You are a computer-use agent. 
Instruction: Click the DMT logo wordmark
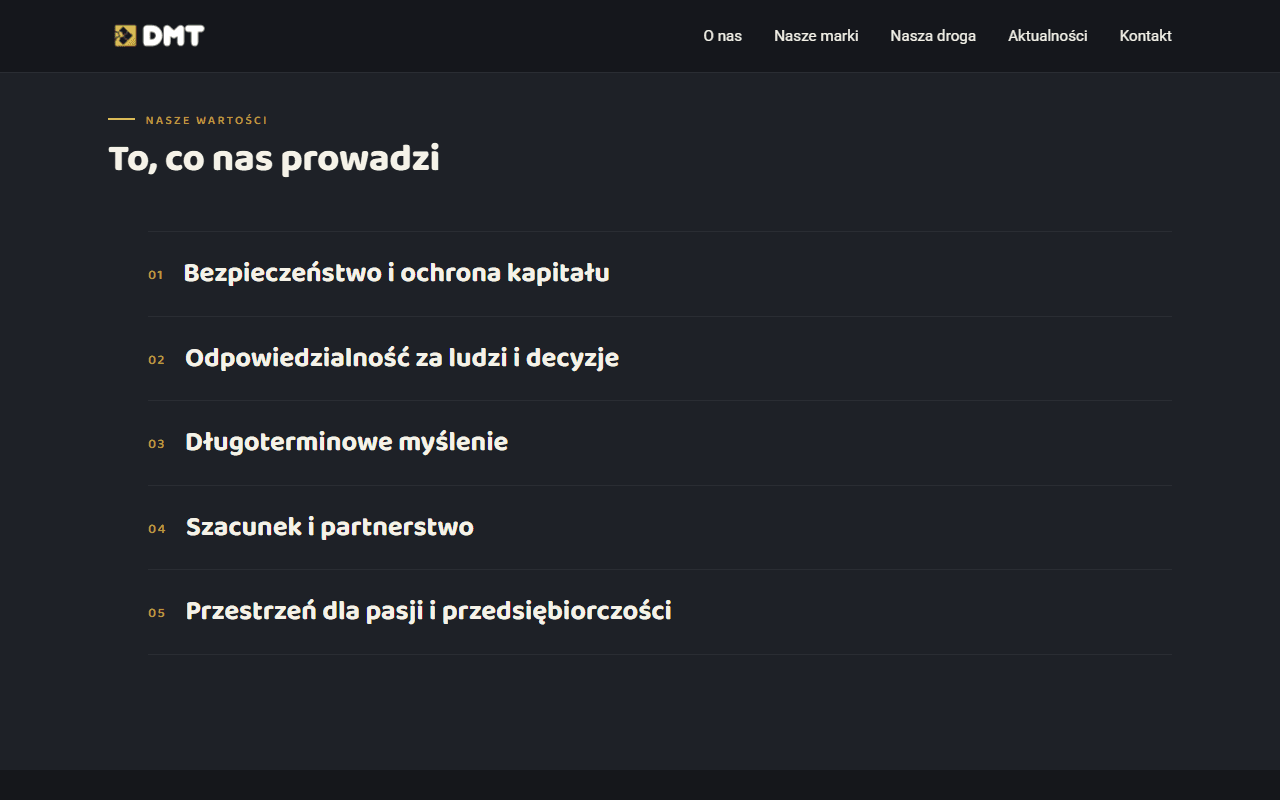[x=173, y=36]
